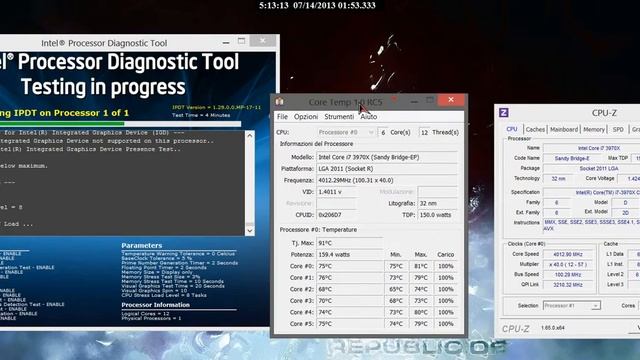The image size is (640, 360).
Task: Click the Test Time = 4 Minutes text
Action: point(201,115)
